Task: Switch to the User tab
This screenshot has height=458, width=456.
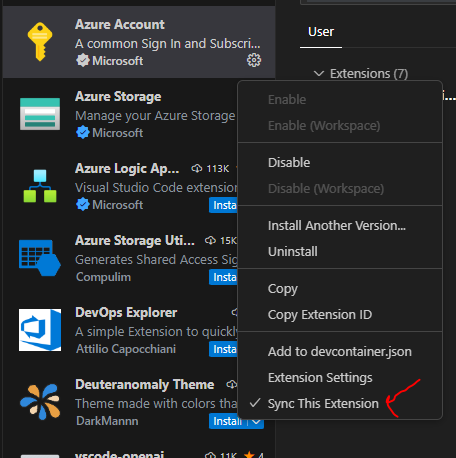Action: coord(321,32)
